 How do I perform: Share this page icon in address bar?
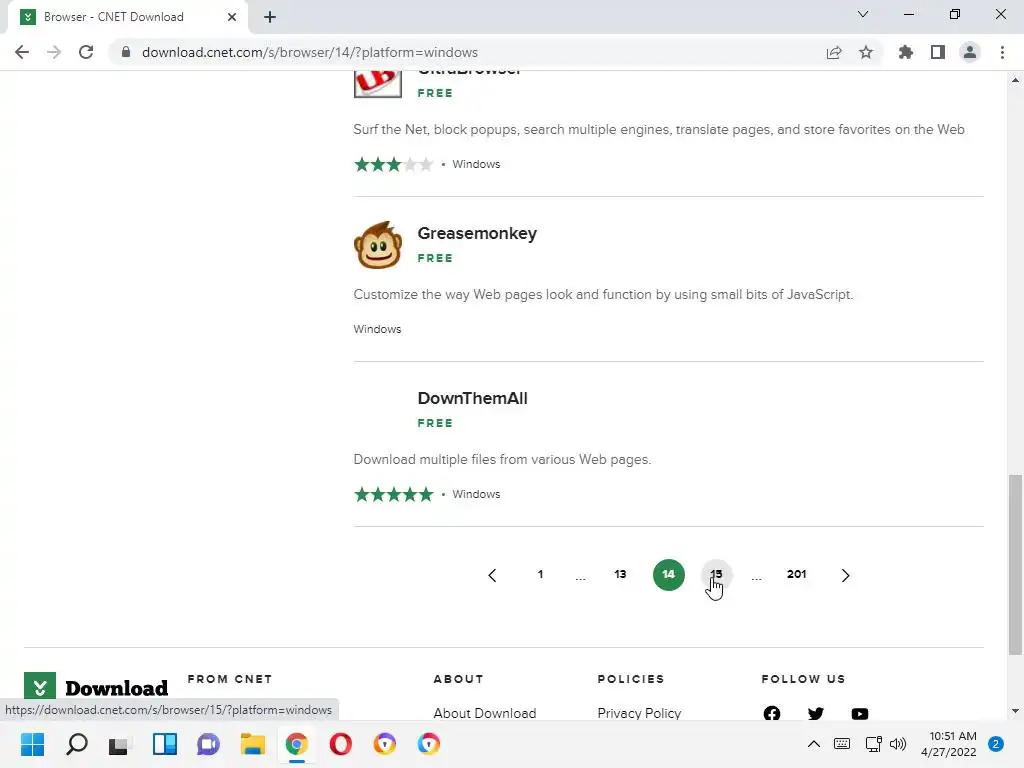[834, 52]
